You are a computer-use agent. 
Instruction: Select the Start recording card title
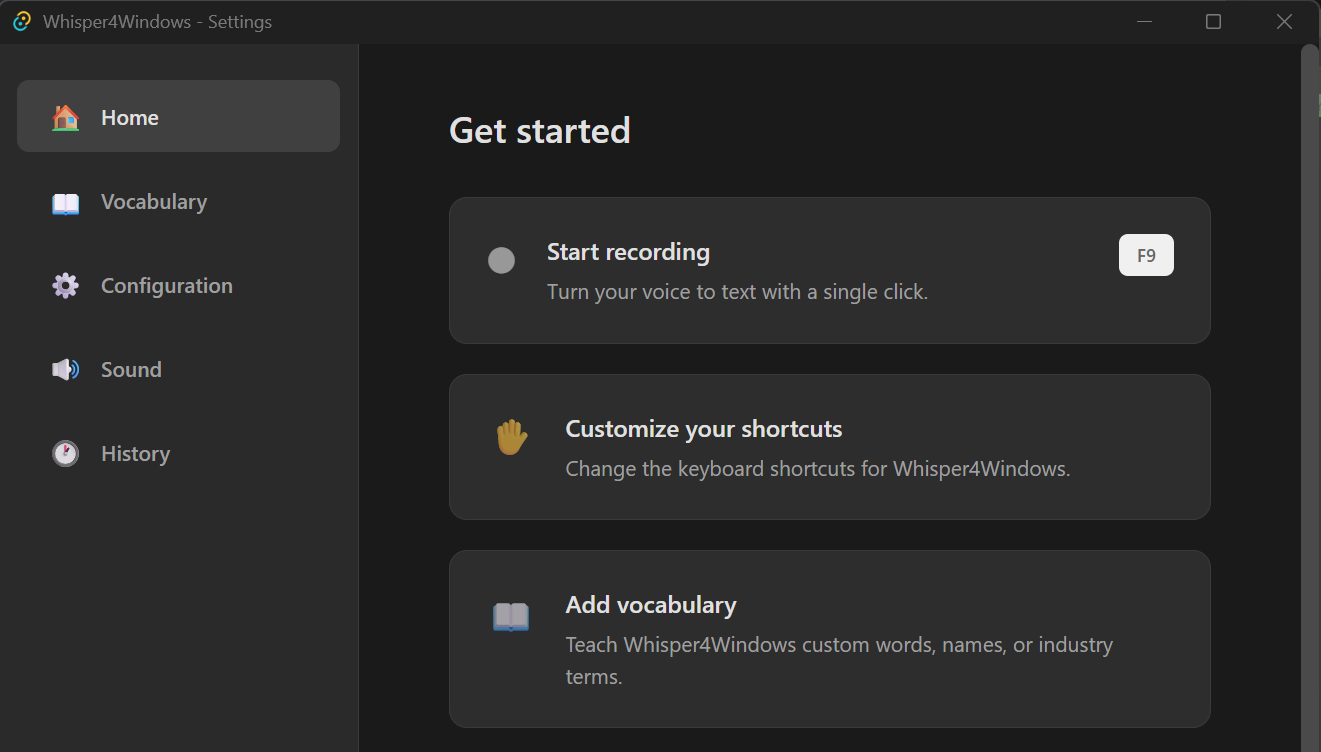[628, 252]
